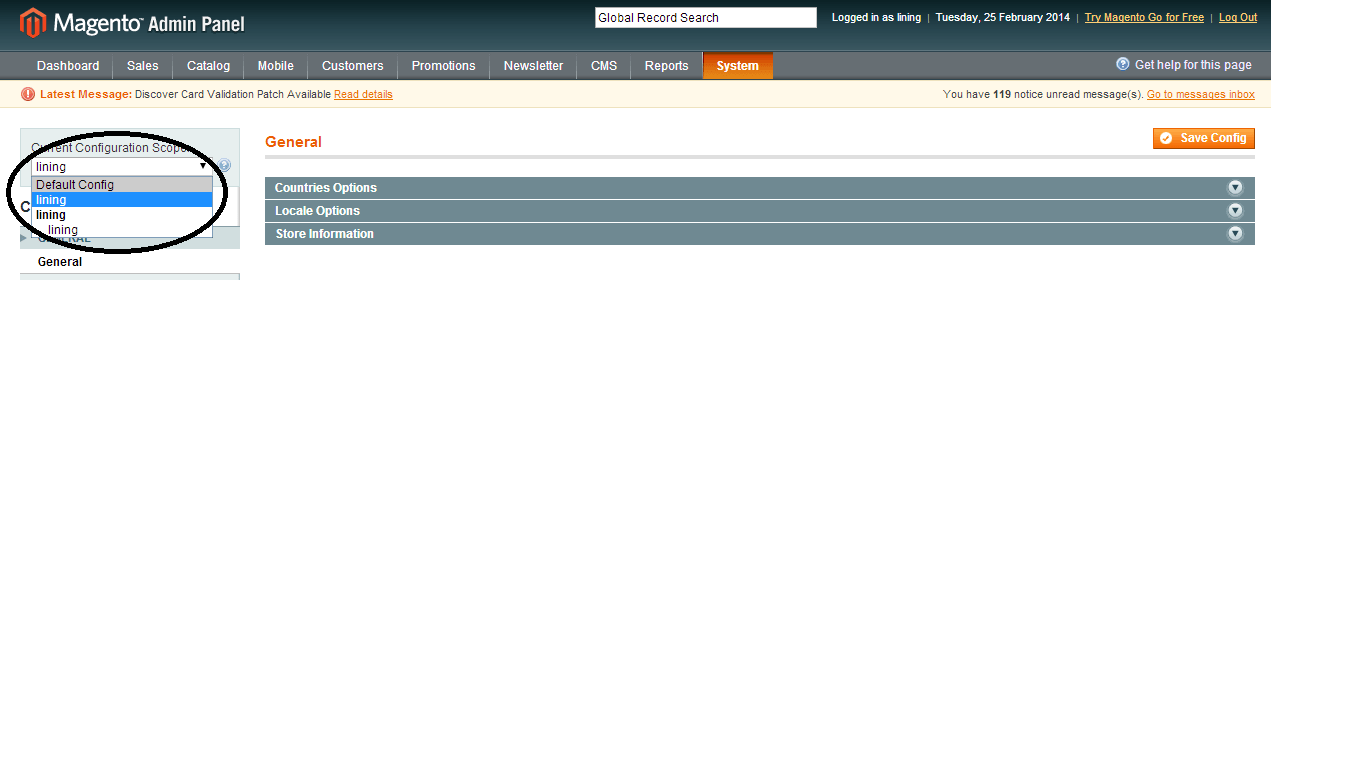The image size is (1366, 768).
Task: Click Get help for this page
Action: (1193, 65)
